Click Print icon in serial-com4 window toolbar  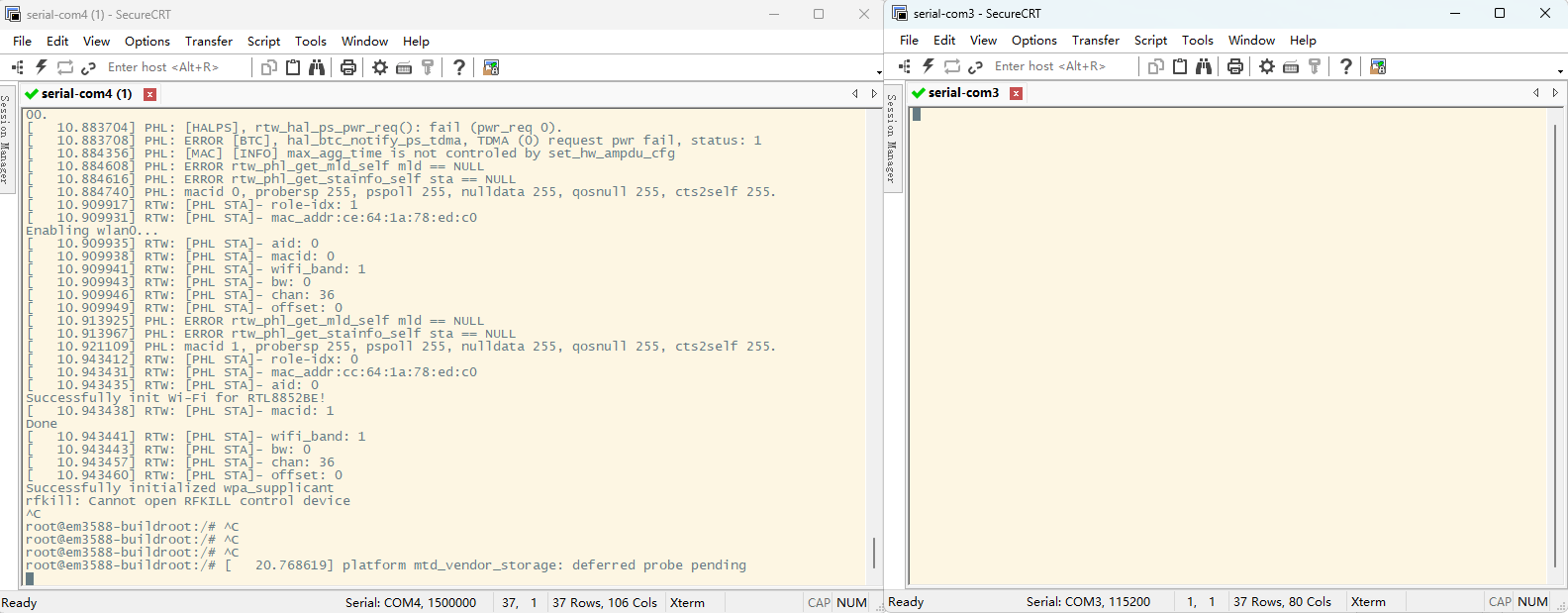(348, 67)
